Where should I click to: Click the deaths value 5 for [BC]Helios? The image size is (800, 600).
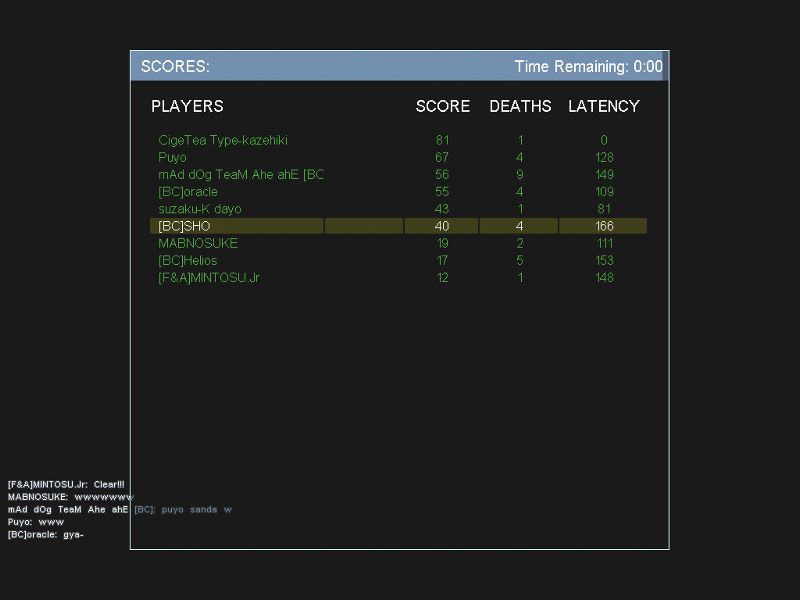(519, 261)
